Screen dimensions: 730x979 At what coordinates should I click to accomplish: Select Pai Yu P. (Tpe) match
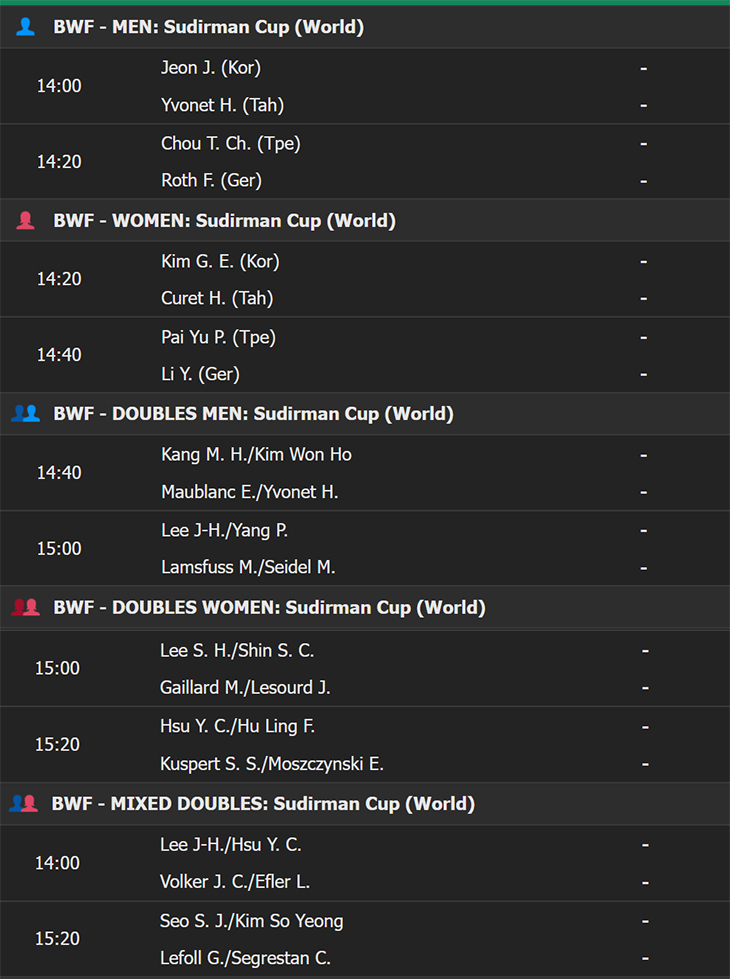point(365,355)
